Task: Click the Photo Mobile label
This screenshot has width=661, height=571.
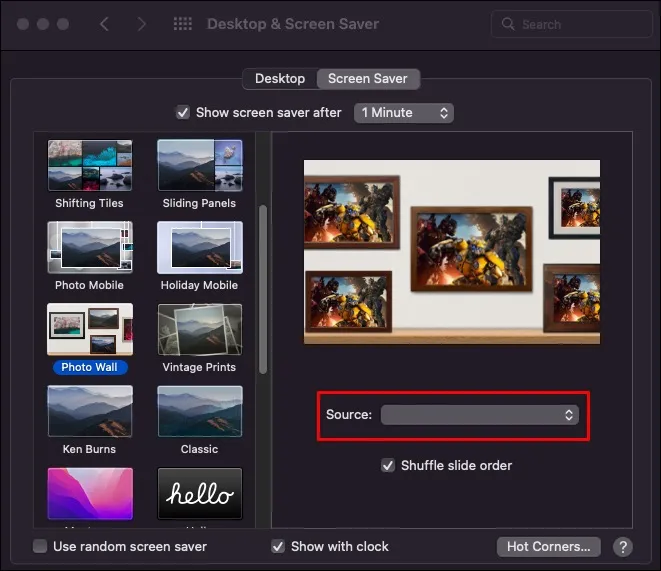Action: [x=89, y=285]
